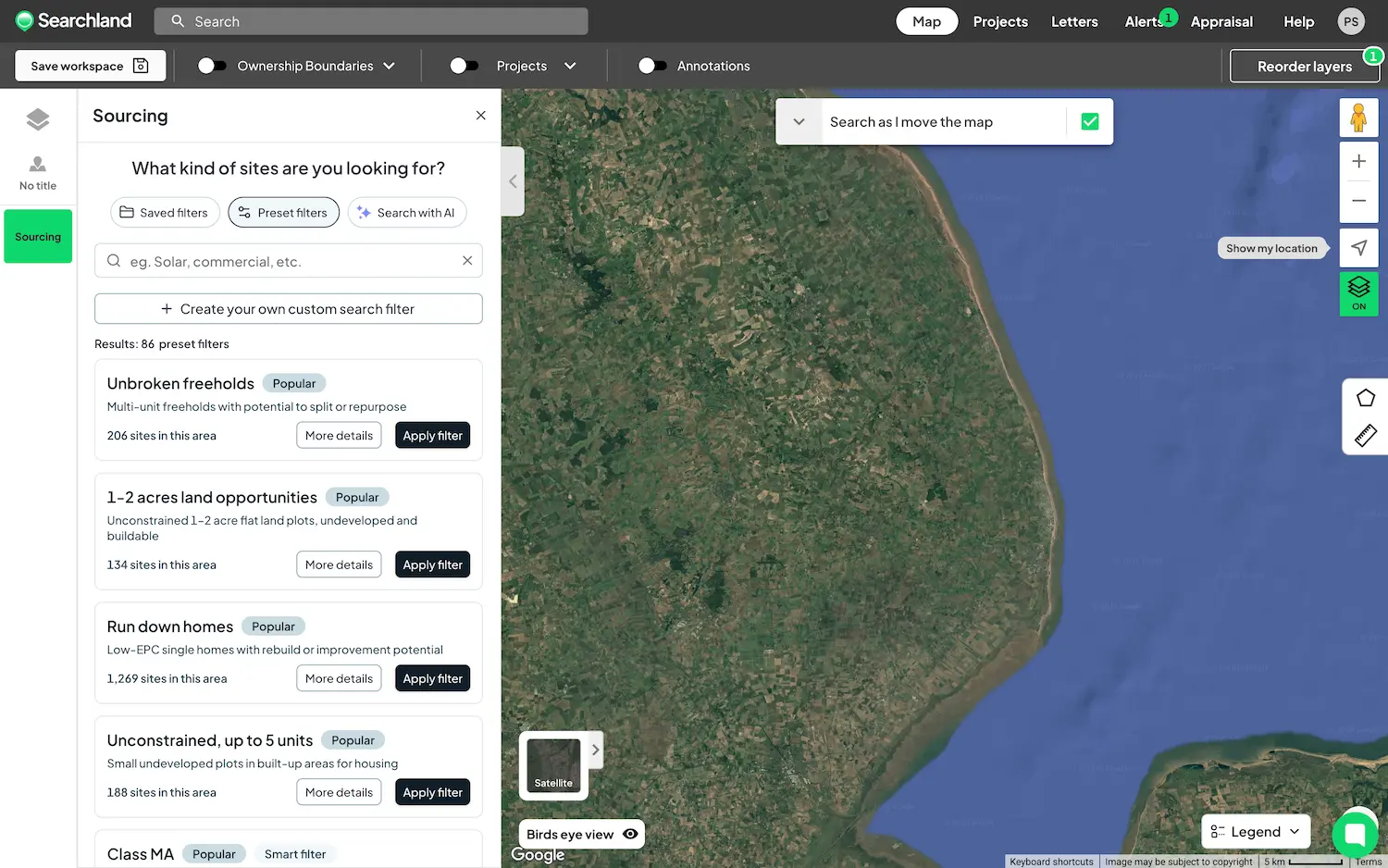Enable the Projects layer toggle
The height and width of the screenshot is (868, 1388).
464,66
